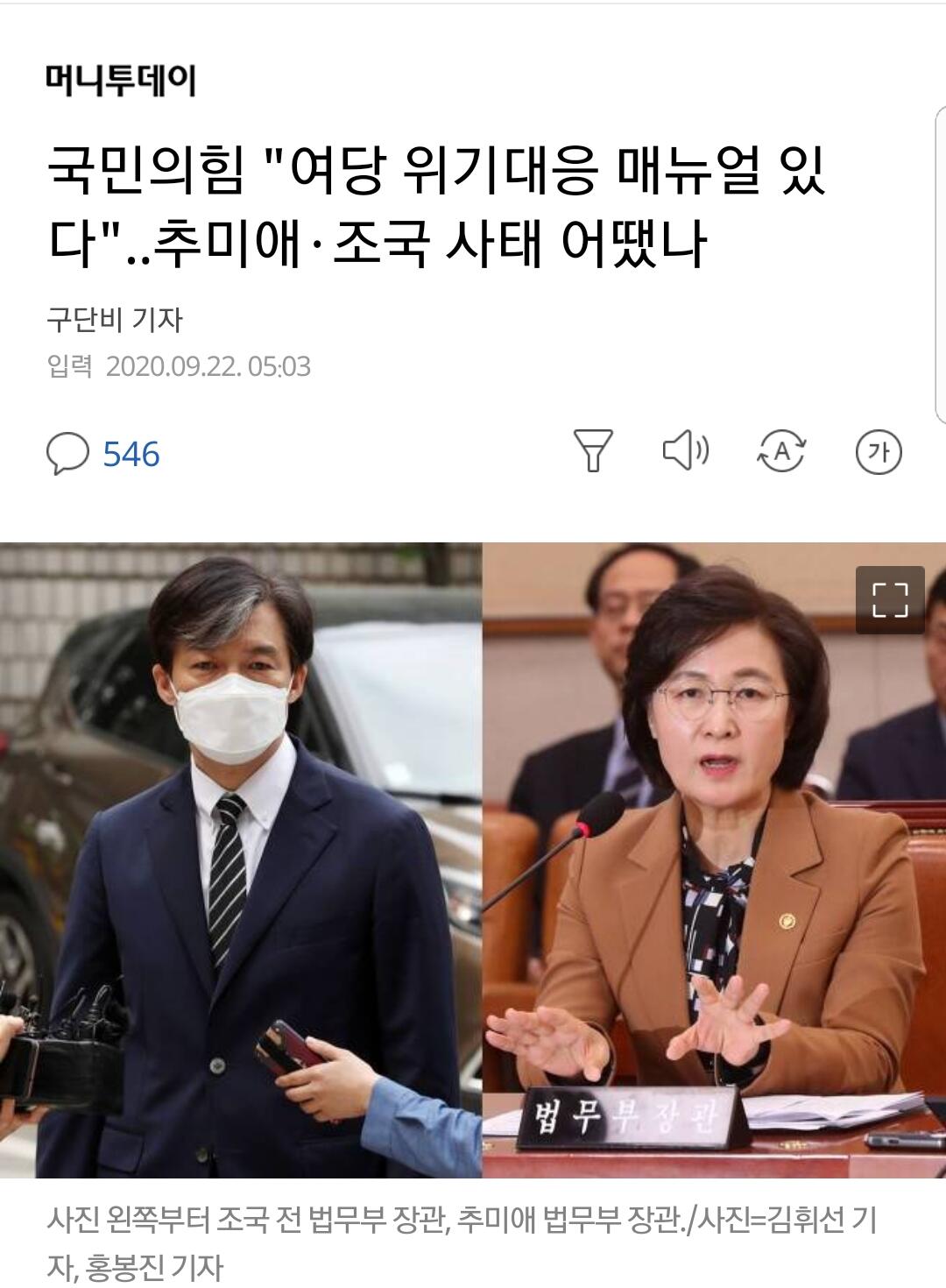Viewport: 946px width, 1288px height.
Task: Tap the funnel summary icon
Action: (x=592, y=451)
